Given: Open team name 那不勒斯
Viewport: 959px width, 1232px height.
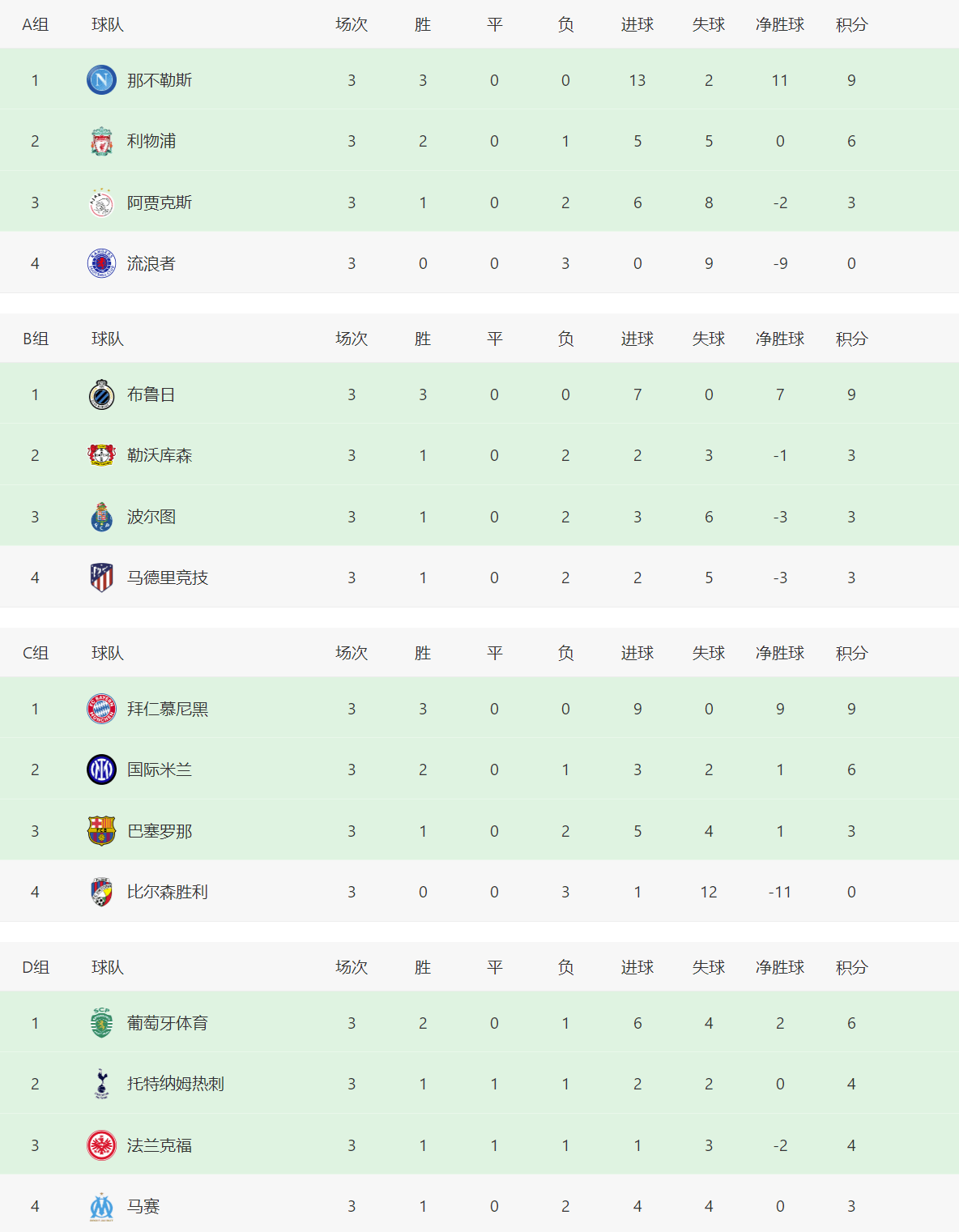Looking at the screenshot, I should click(x=160, y=80).
